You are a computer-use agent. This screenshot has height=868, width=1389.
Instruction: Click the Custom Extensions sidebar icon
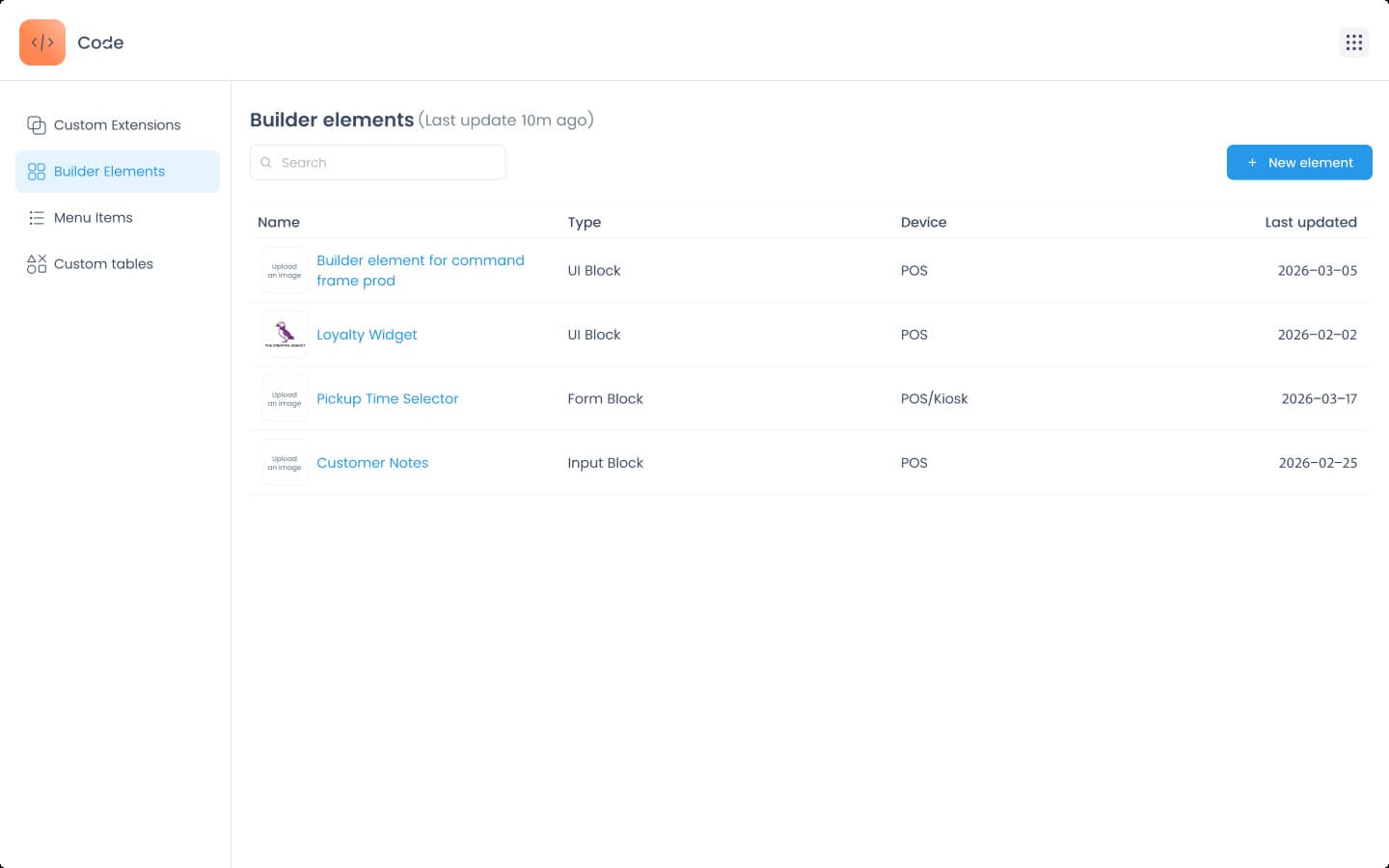tap(37, 125)
